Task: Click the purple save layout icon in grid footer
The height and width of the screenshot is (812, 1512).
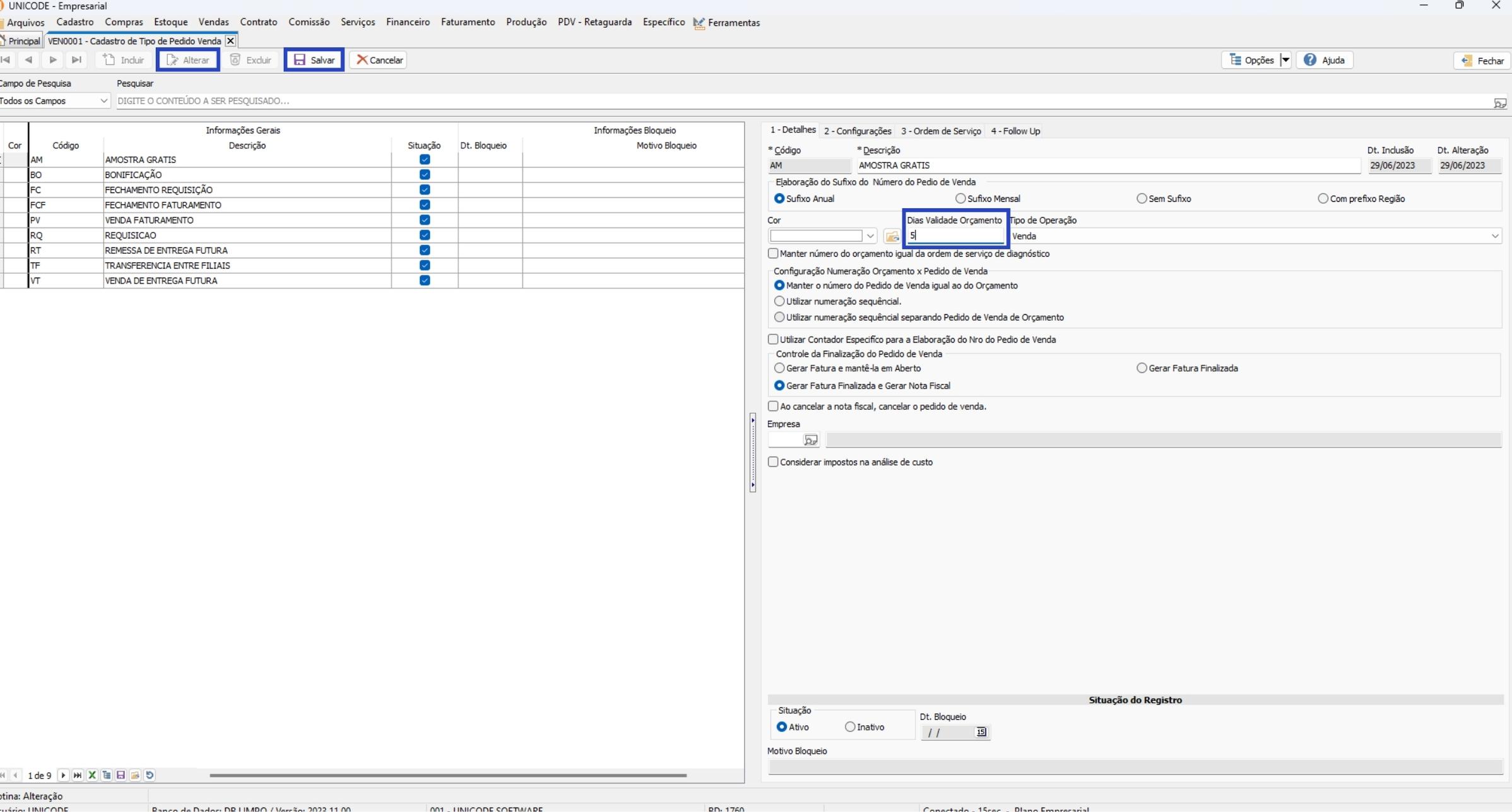Action: [121, 775]
